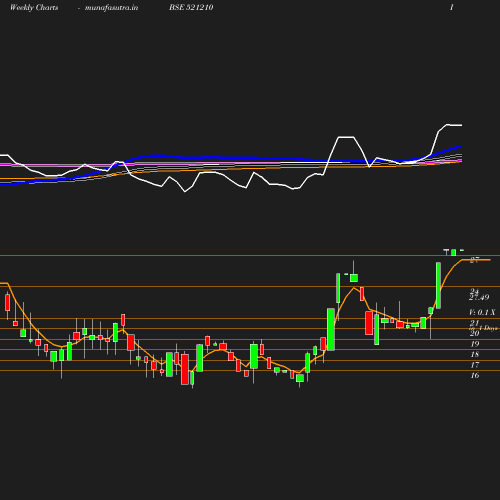500x500 pixels.
Task: Click the '27.49' current price label
Action: (479, 297)
